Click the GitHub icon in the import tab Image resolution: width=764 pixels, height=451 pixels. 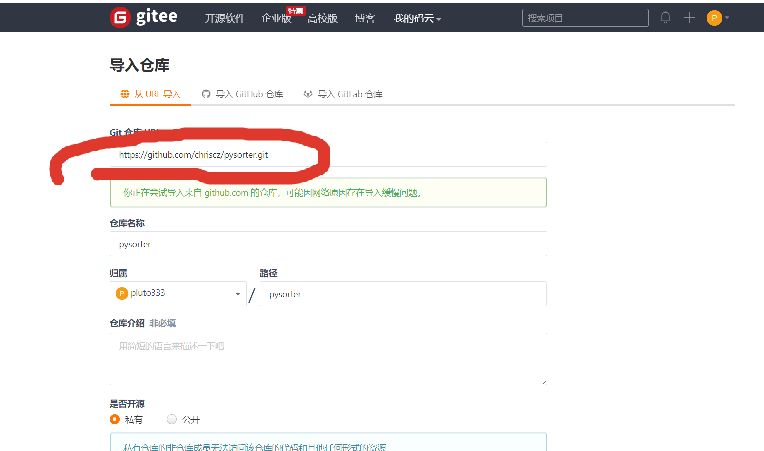[x=206, y=94]
